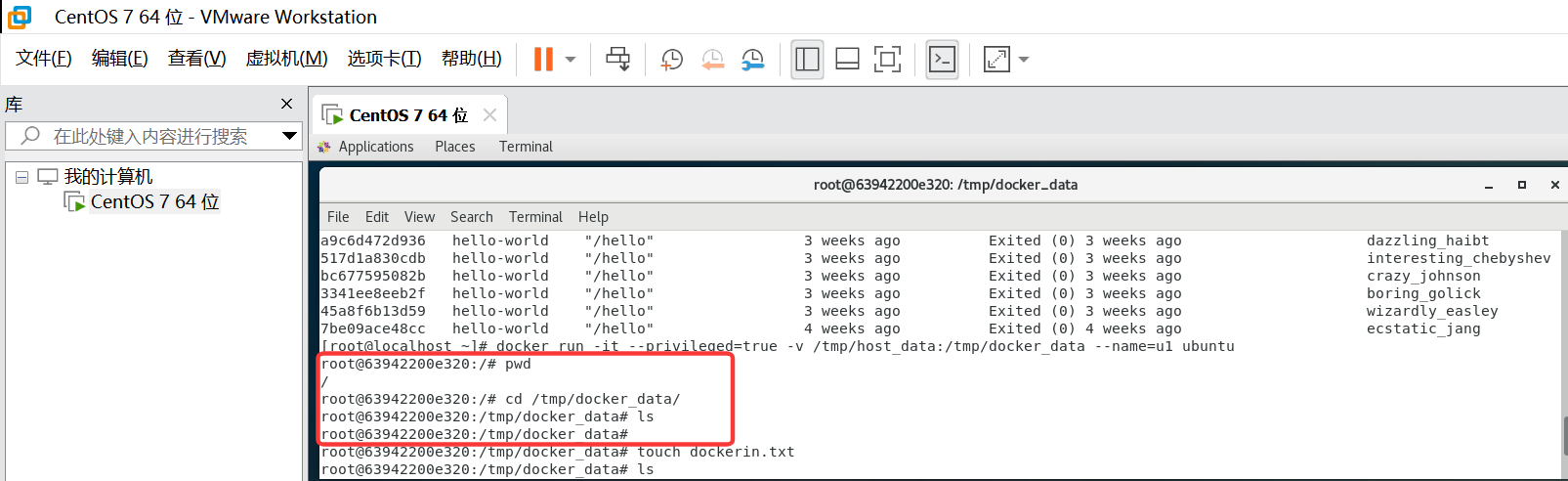1568x481 pixels.
Task: Click the VM icon on the CentOS tab
Action: click(x=332, y=115)
